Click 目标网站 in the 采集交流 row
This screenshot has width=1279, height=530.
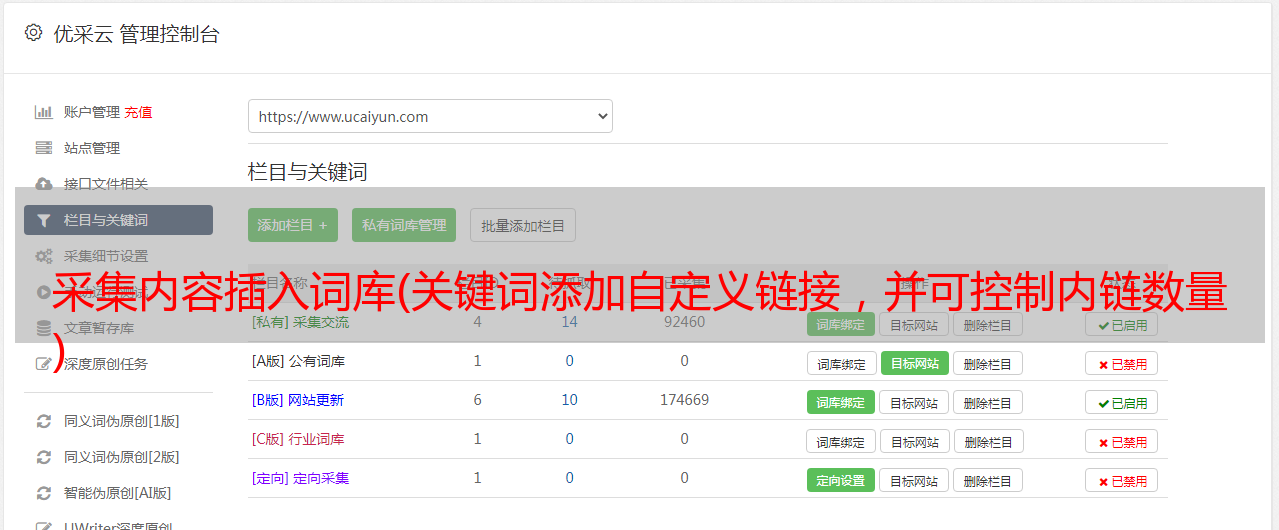coord(915,325)
